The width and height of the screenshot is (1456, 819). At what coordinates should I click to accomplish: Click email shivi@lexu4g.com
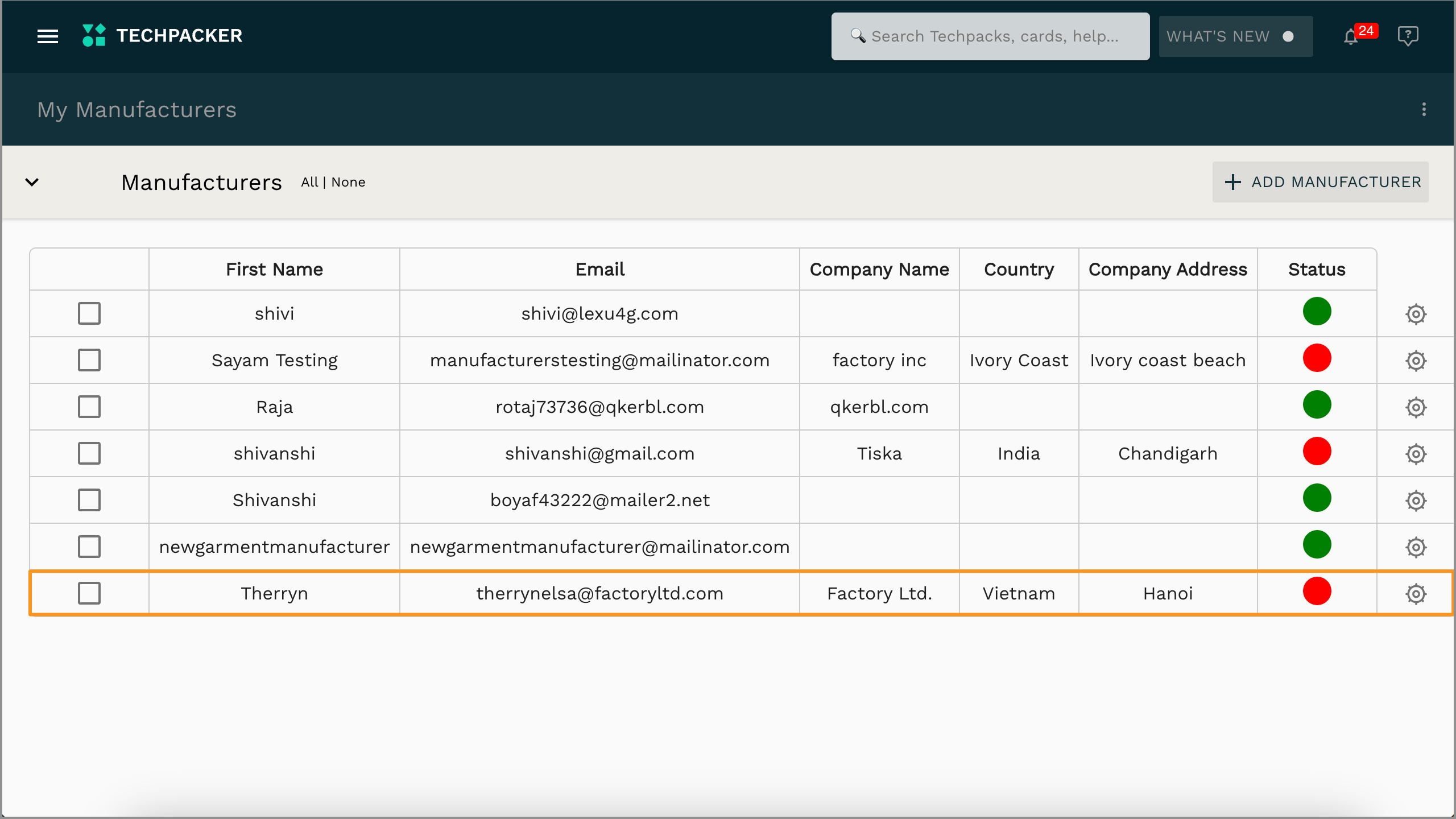click(x=599, y=313)
